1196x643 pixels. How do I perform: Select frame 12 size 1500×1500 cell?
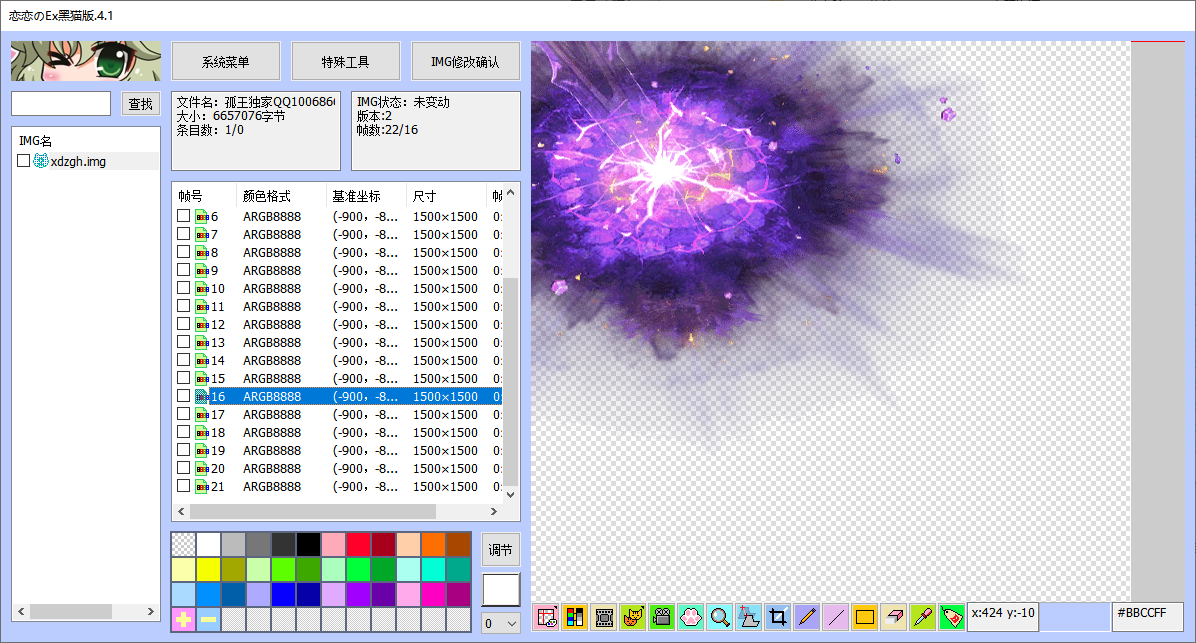click(x=445, y=324)
